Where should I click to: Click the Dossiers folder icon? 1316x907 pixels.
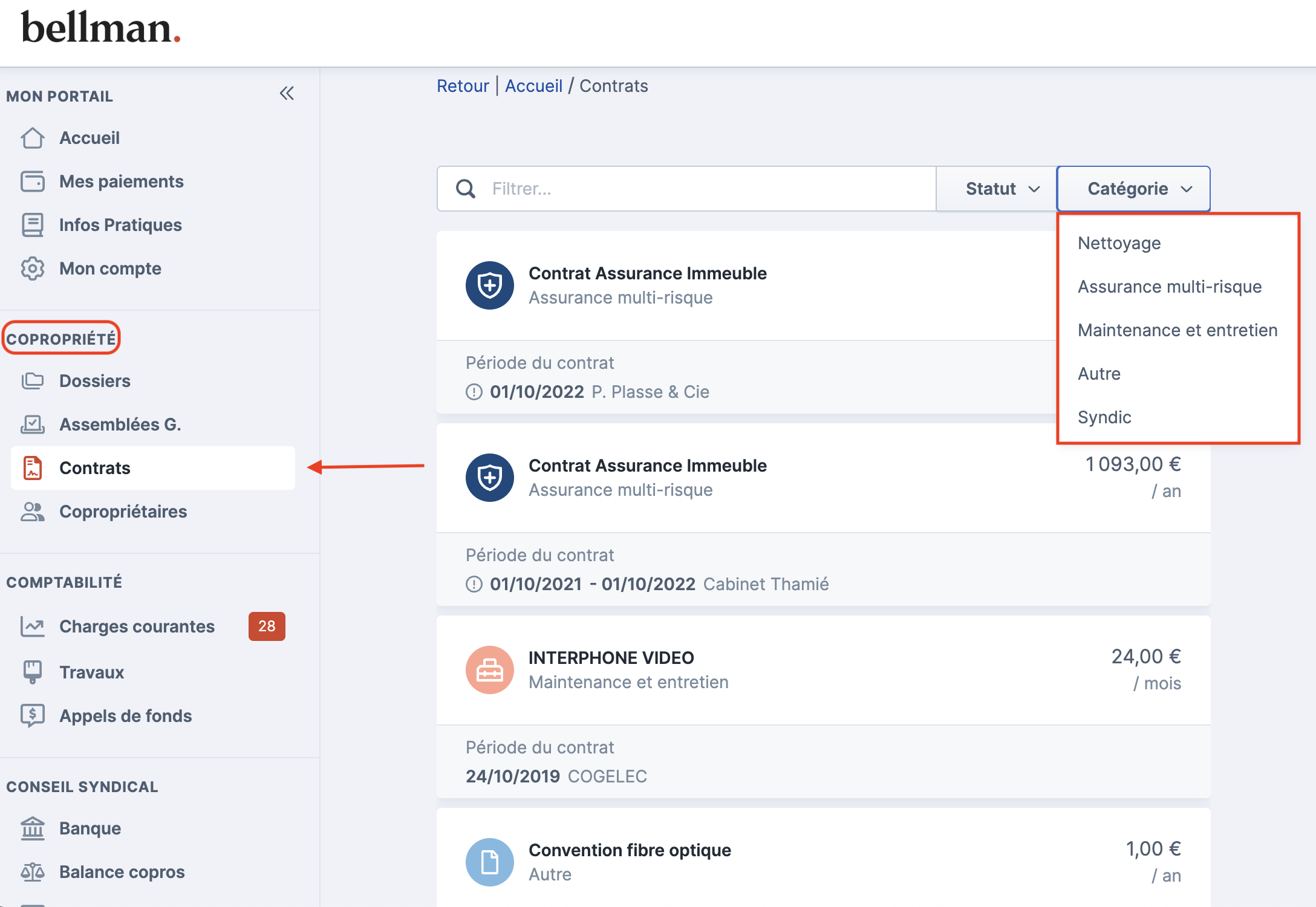tap(33, 381)
